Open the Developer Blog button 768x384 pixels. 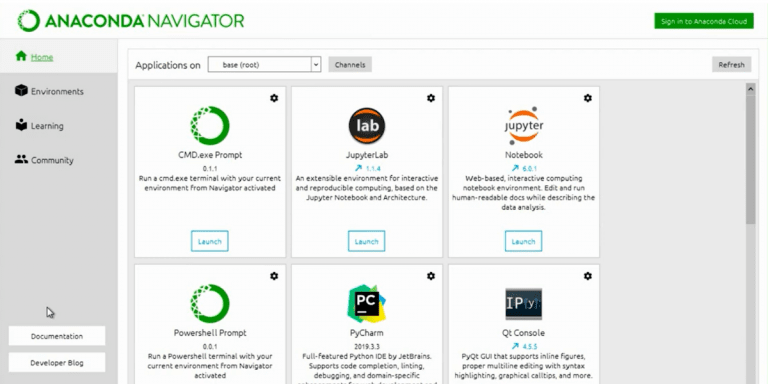[x=57, y=362]
